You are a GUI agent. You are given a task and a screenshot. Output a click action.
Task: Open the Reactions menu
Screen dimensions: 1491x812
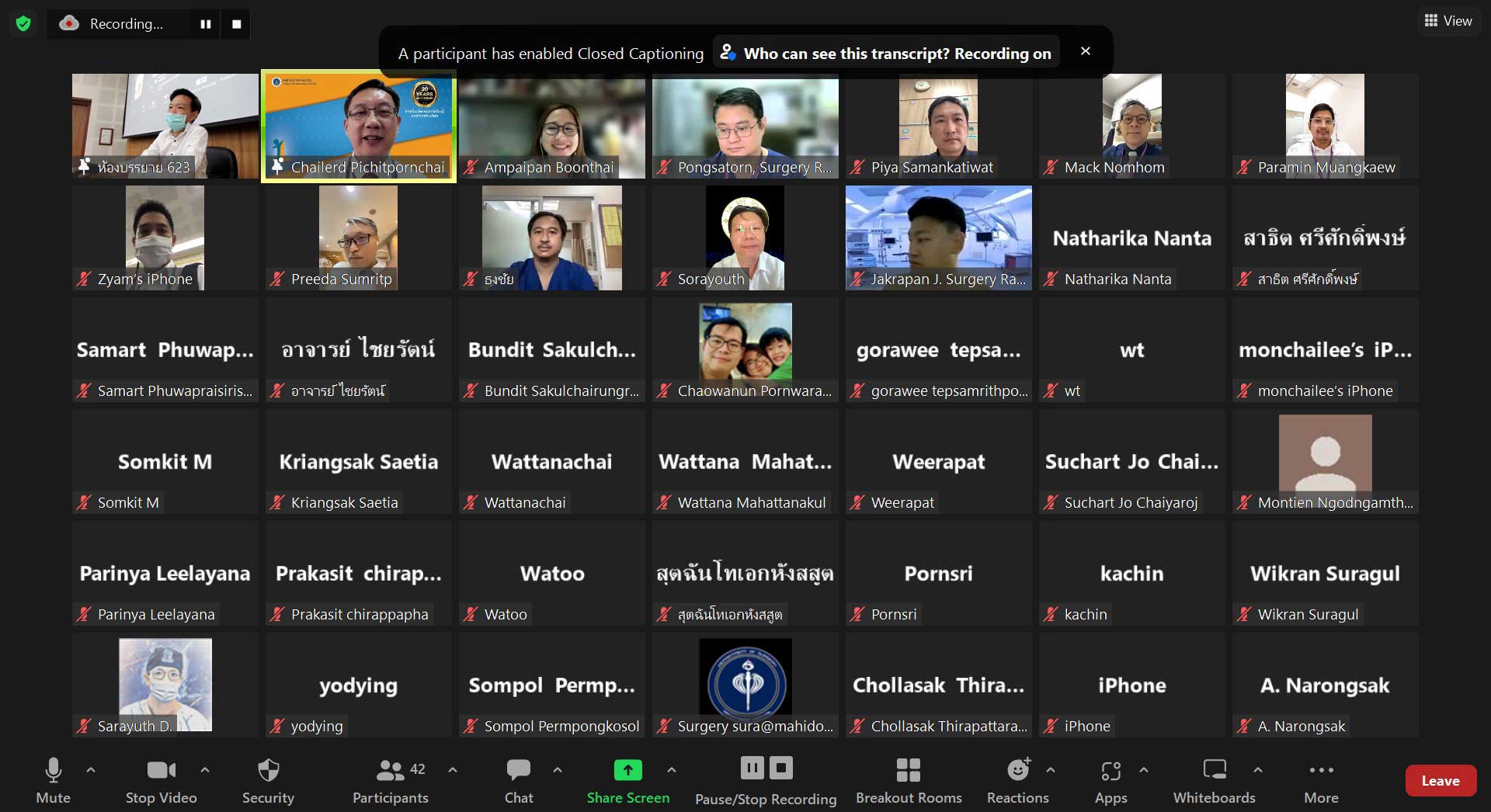[x=1017, y=779]
